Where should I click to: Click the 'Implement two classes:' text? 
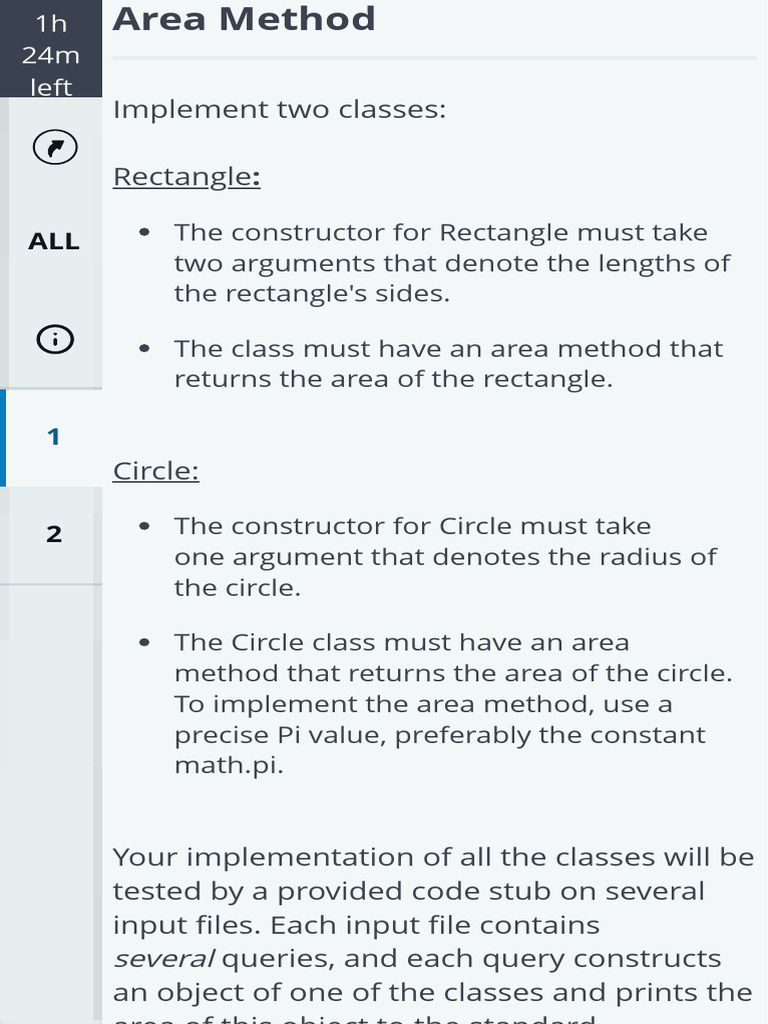[x=279, y=109]
